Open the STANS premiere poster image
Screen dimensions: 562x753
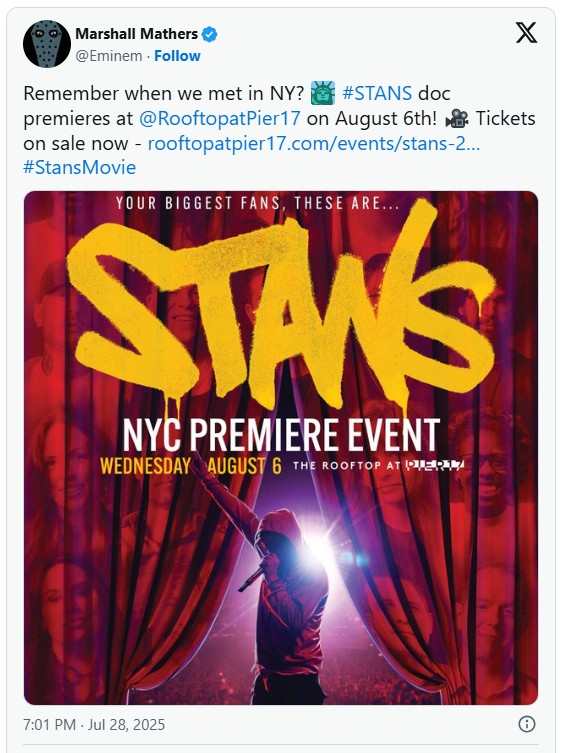[281, 448]
